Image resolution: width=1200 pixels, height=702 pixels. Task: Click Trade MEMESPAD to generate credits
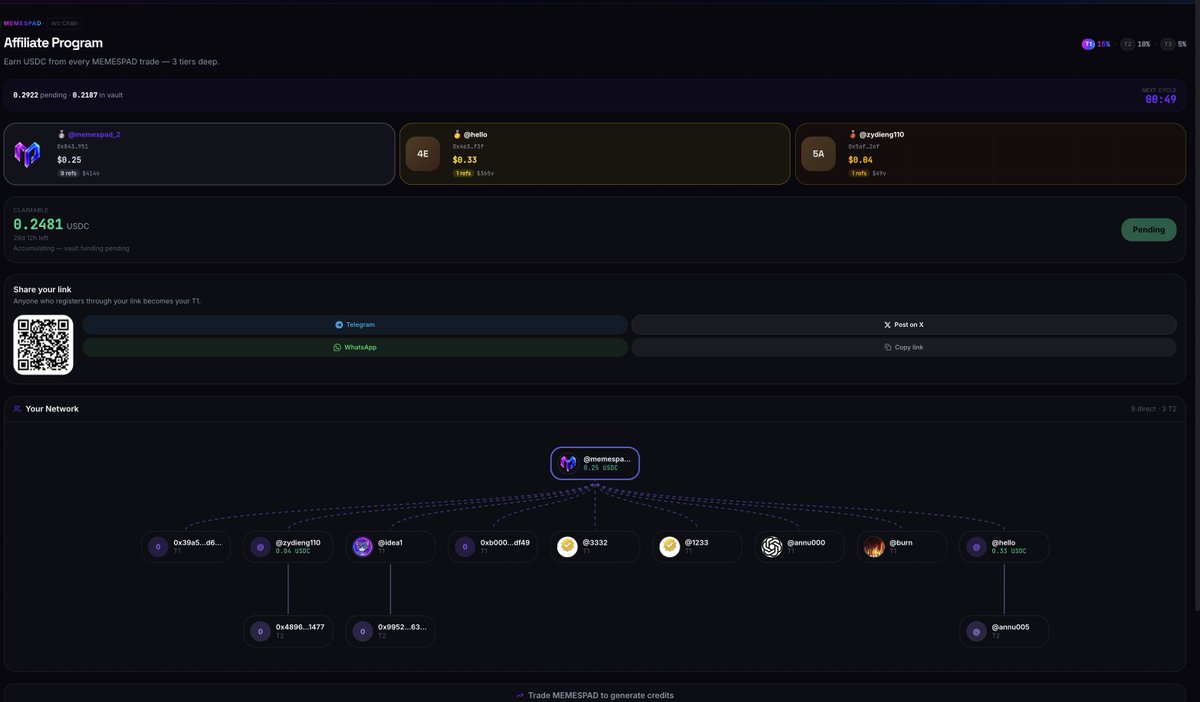click(x=595, y=695)
